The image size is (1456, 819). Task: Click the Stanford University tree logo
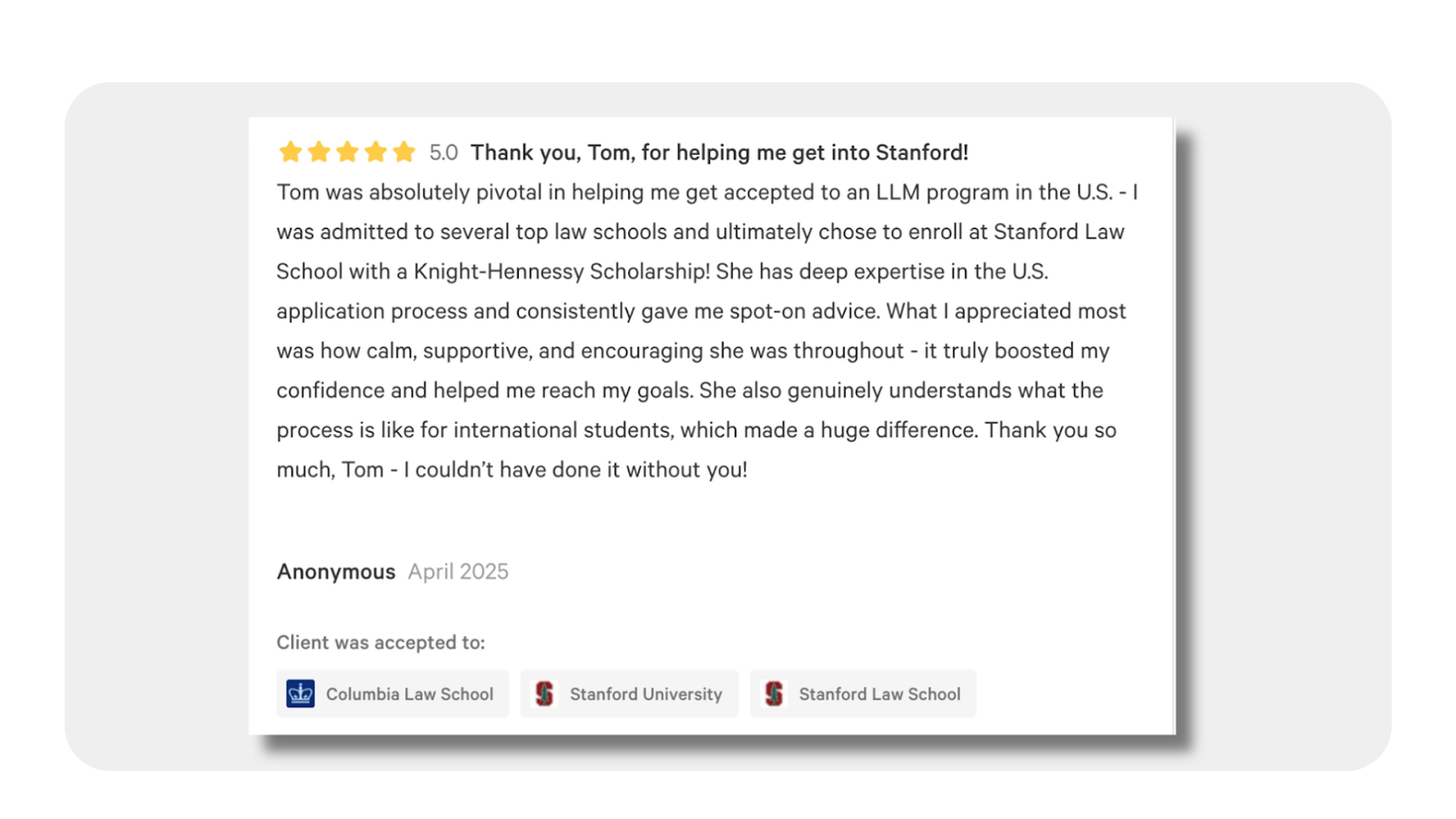[x=544, y=693]
